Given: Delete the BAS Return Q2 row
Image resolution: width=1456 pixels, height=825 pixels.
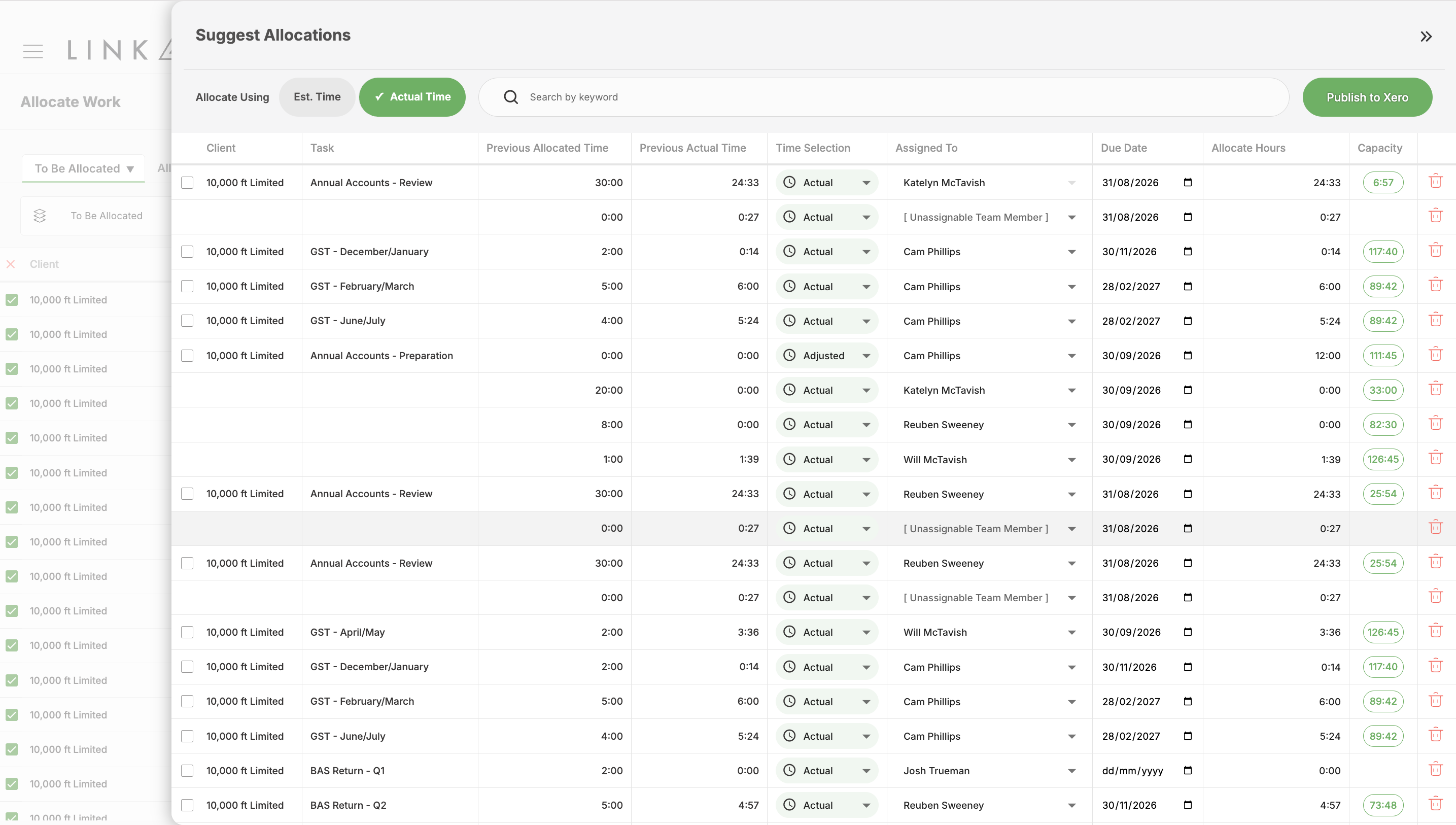Looking at the screenshot, I should pos(1436,804).
